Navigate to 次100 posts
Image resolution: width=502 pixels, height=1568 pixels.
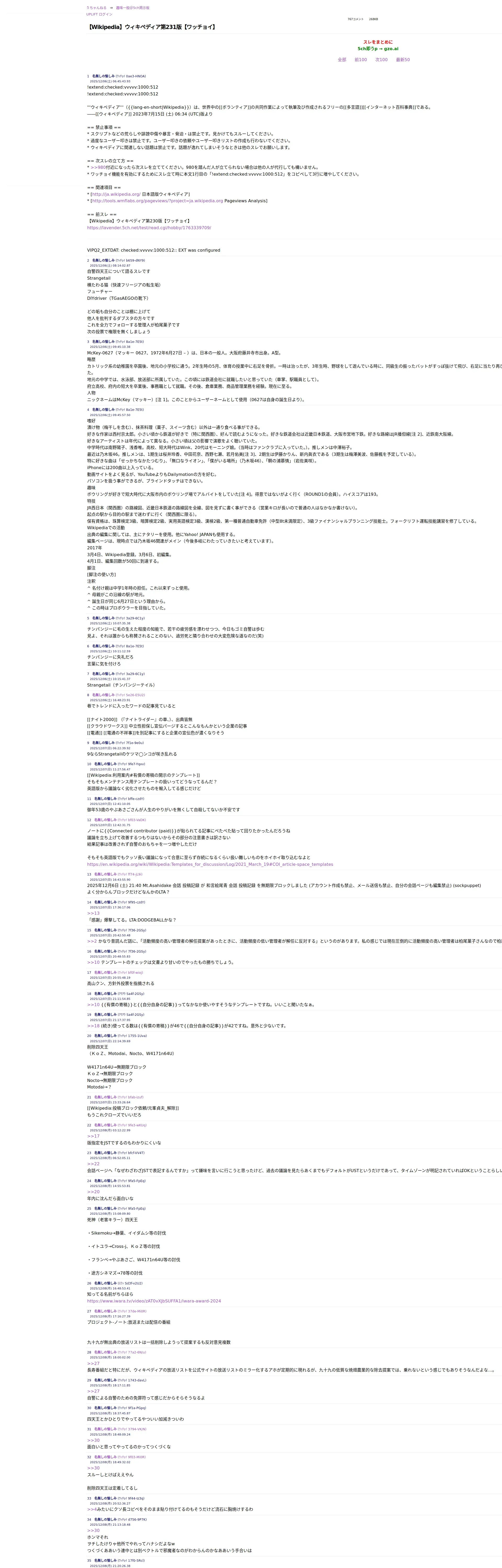point(381,60)
